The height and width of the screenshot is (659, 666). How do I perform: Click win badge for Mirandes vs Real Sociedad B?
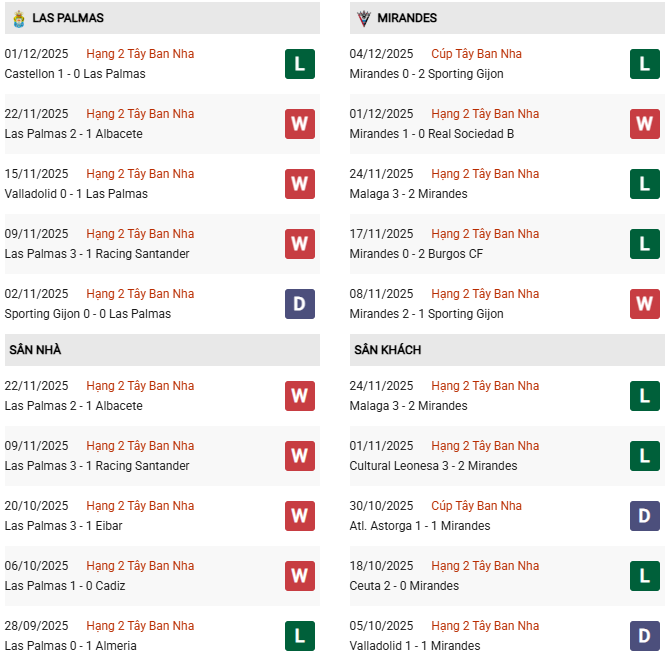(645, 124)
